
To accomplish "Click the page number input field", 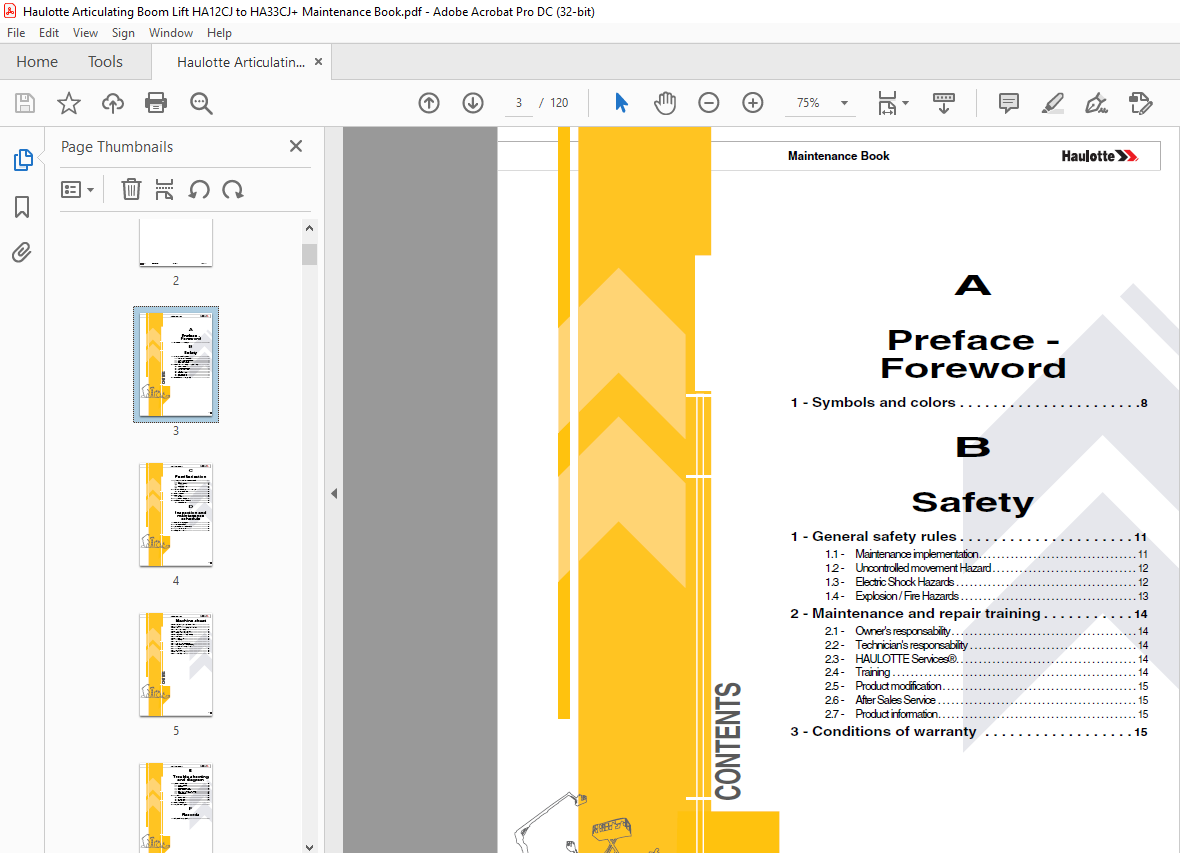I will tap(519, 103).
